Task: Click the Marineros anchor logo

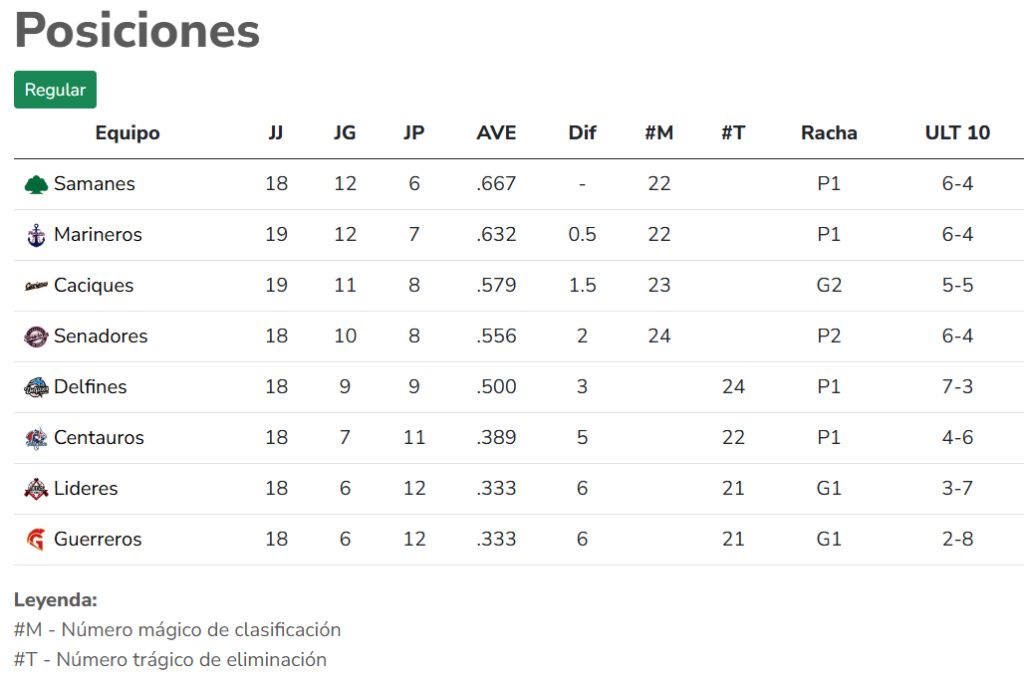Action: pyautogui.click(x=36, y=236)
